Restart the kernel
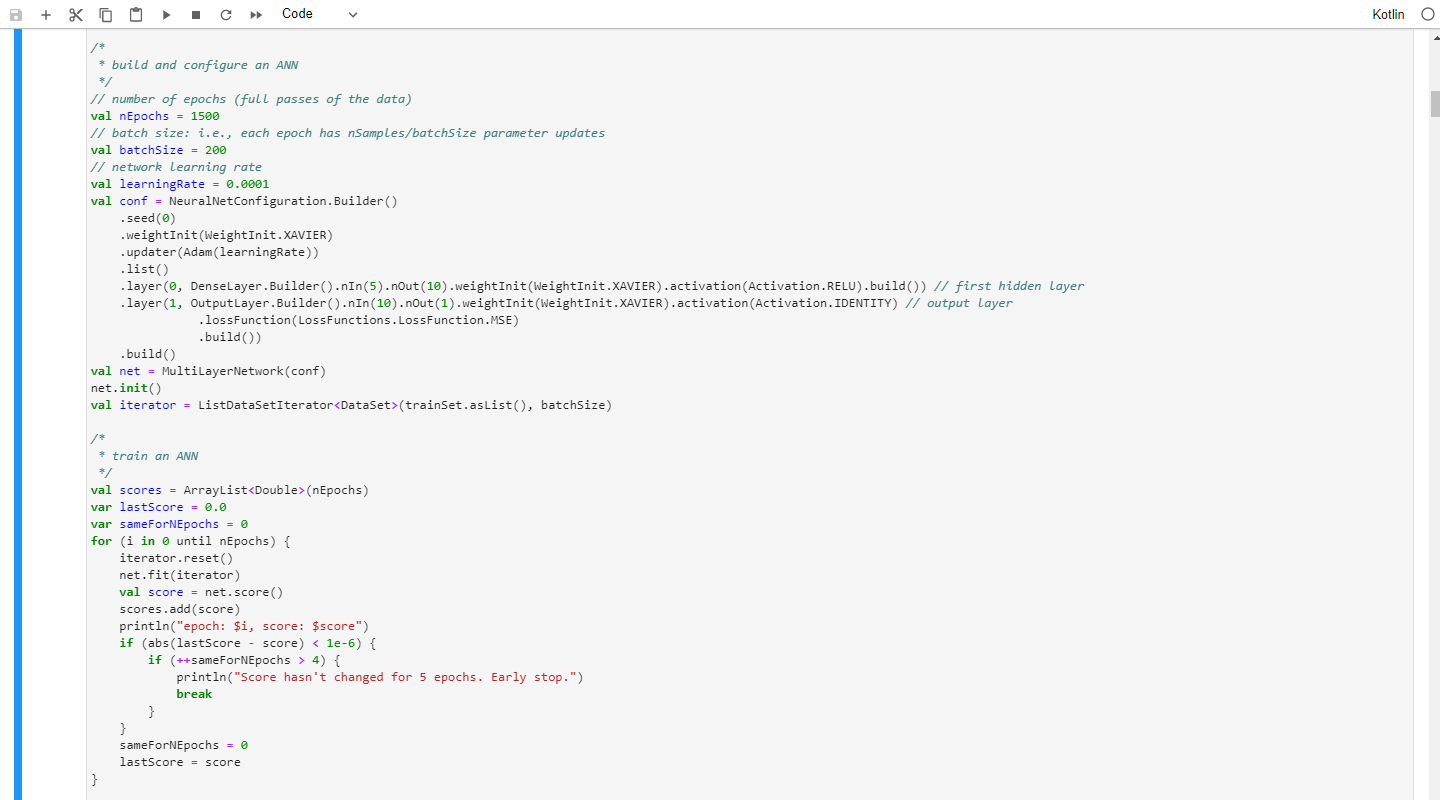This screenshot has height=800, width=1440. click(x=226, y=14)
